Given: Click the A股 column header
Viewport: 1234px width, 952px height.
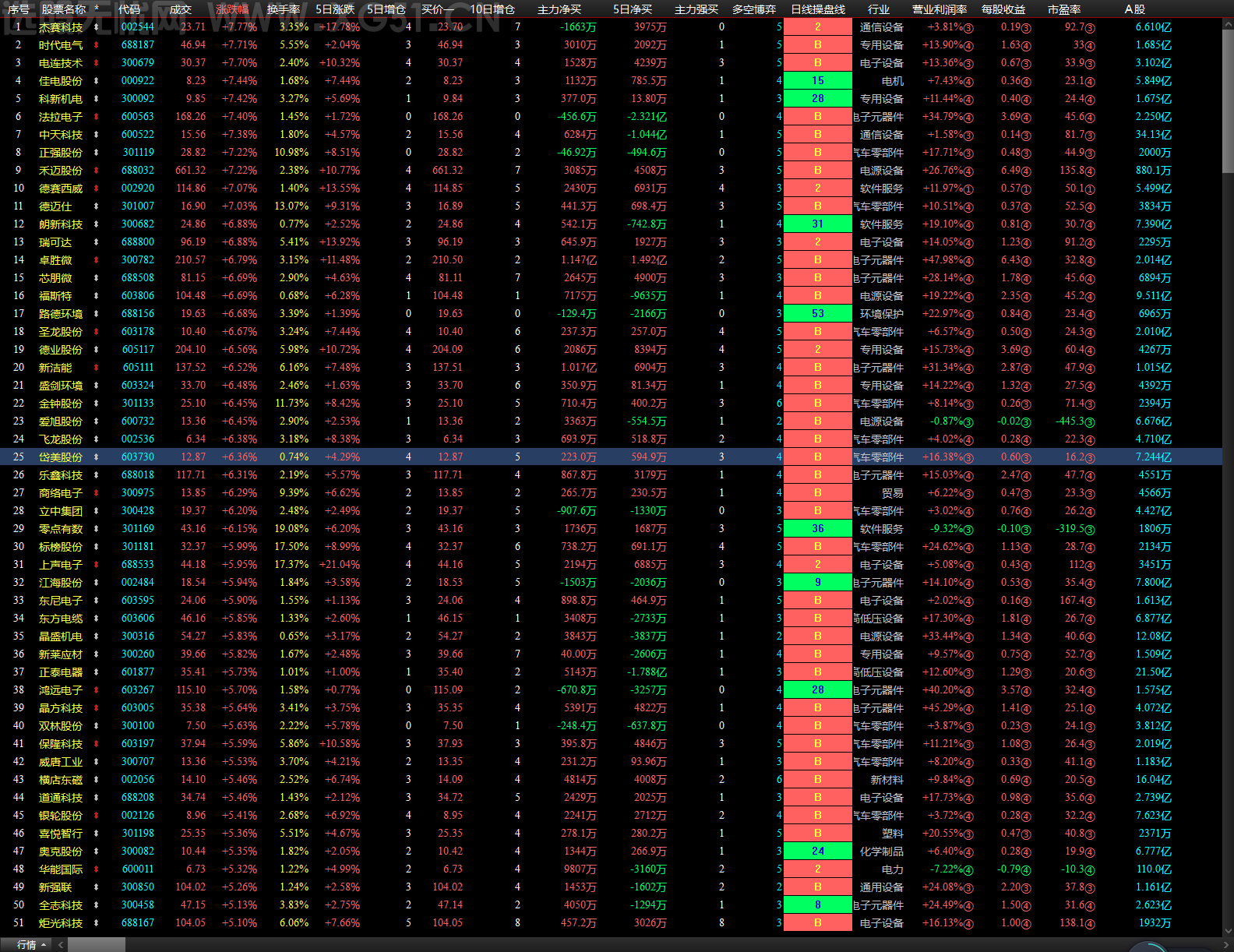Looking at the screenshot, I should 1134,9.
